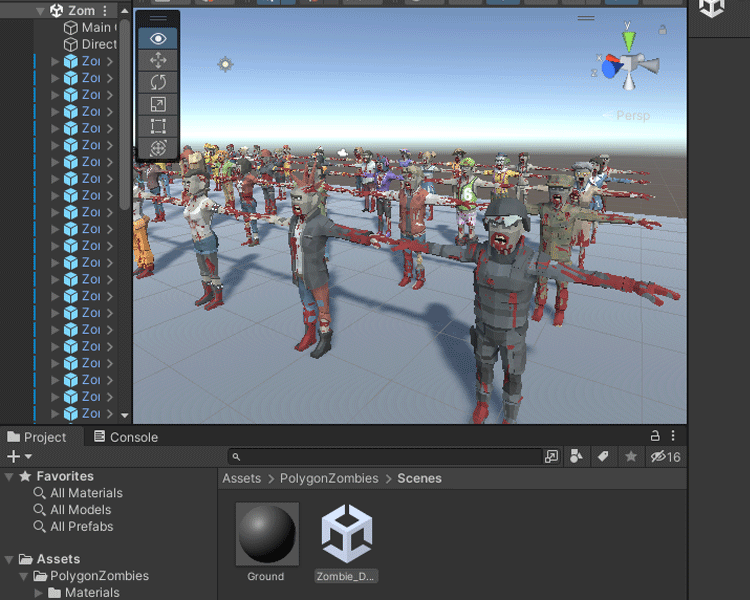Screen dimensions: 750x602
Task: Click the red X axis cone on gizmo
Action: point(612,59)
